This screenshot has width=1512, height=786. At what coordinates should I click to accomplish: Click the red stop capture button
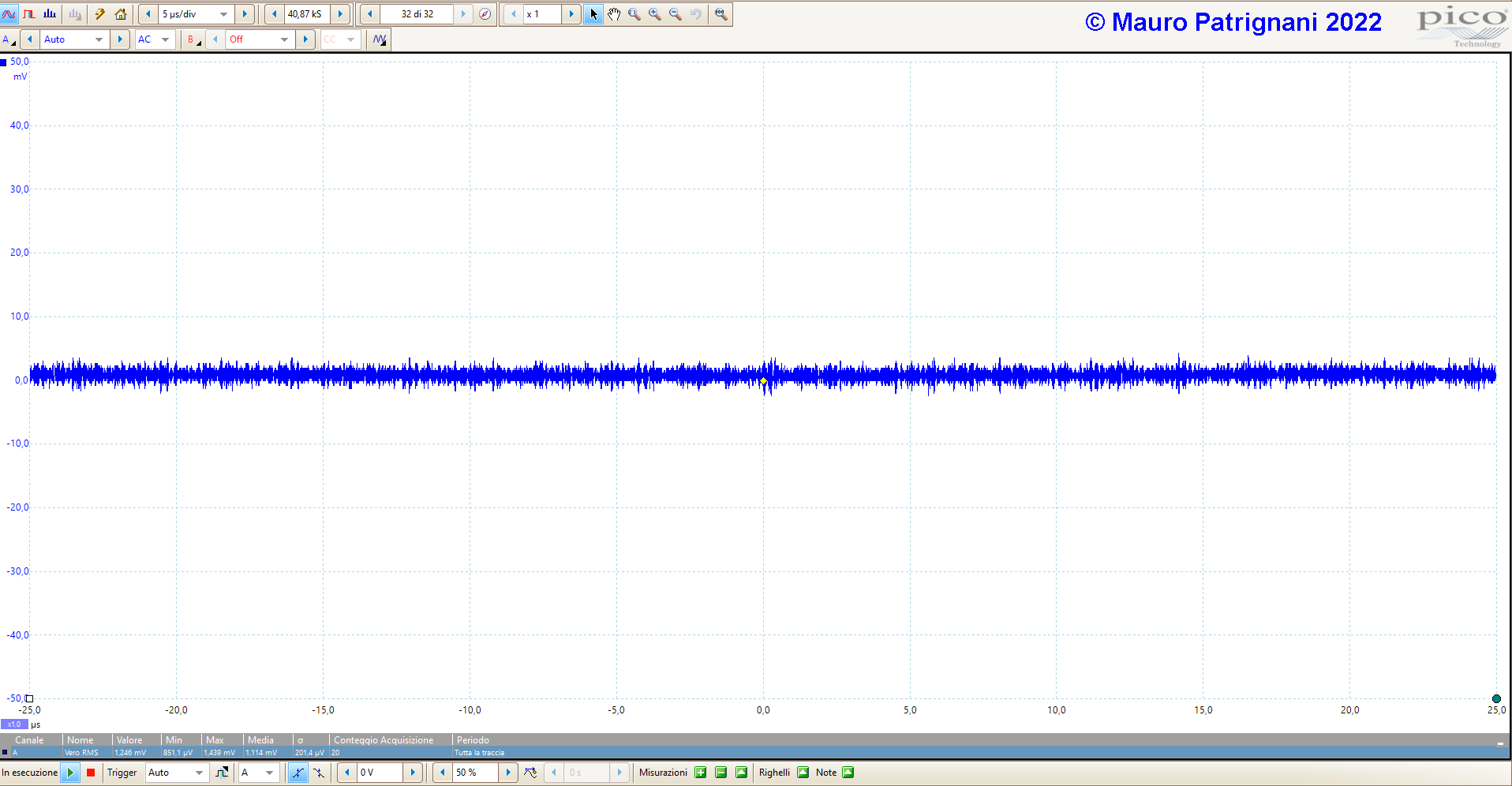[x=91, y=773]
